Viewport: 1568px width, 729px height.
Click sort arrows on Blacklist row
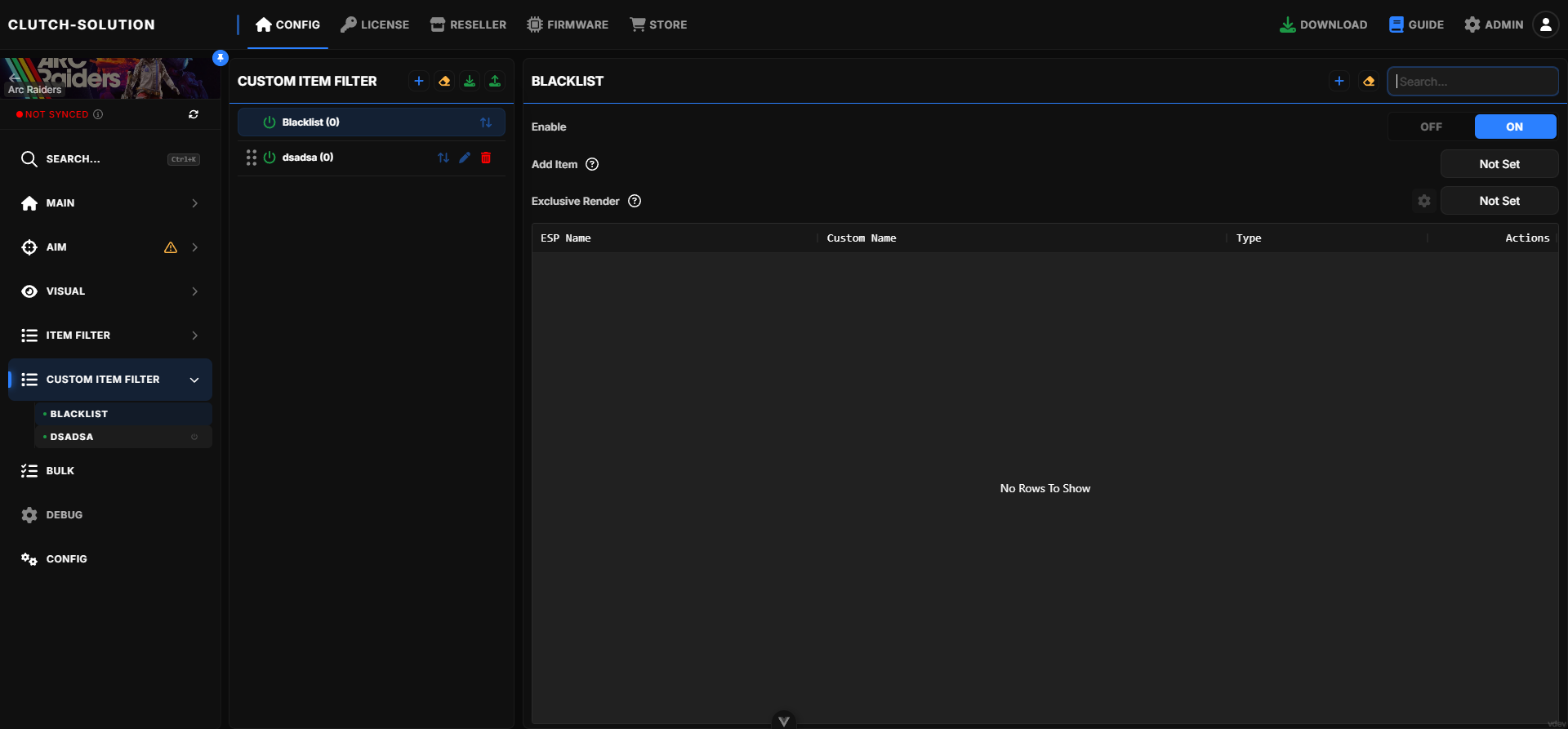(x=486, y=122)
